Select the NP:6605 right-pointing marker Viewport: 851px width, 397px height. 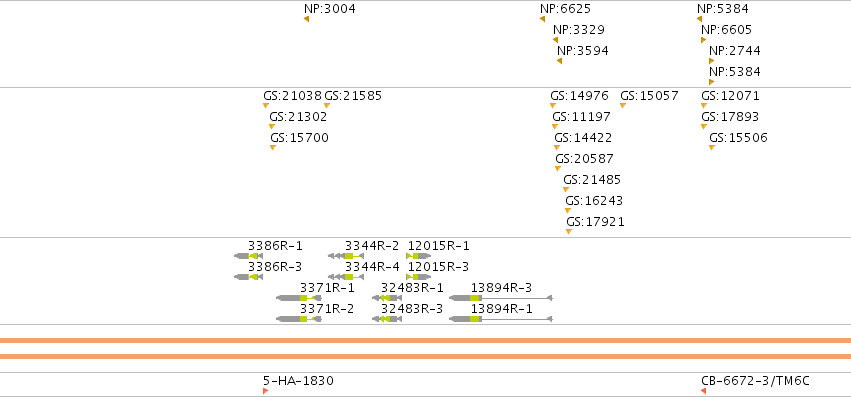point(703,40)
